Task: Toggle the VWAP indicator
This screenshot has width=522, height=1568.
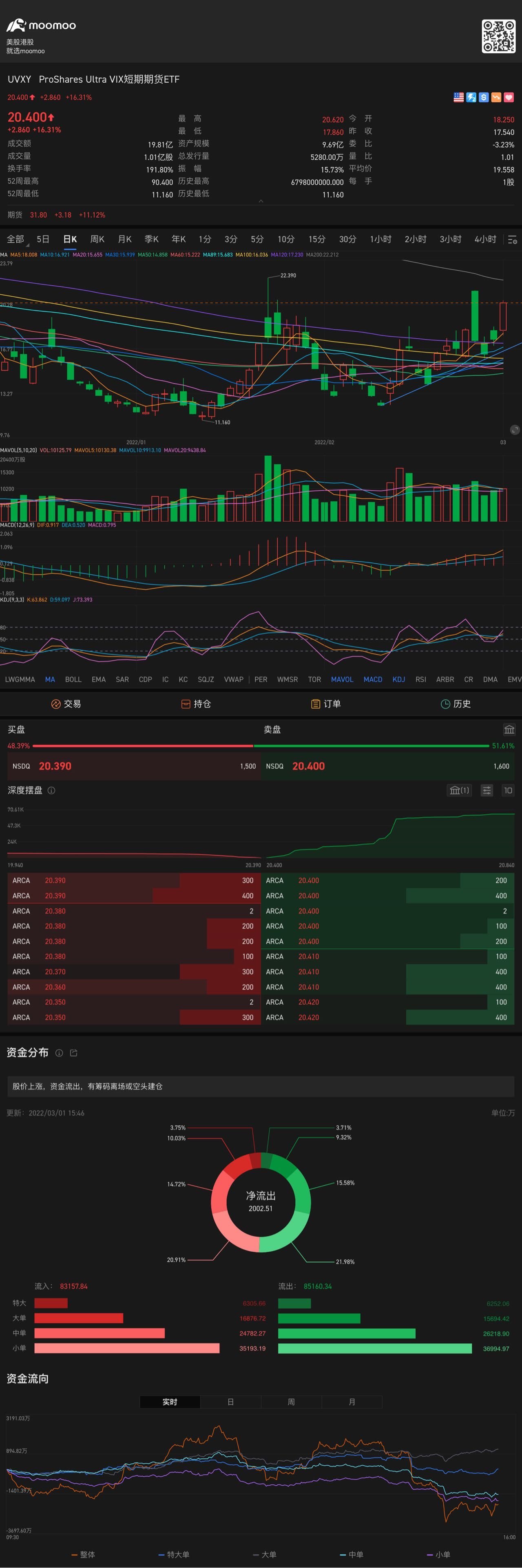Action: tap(234, 679)
